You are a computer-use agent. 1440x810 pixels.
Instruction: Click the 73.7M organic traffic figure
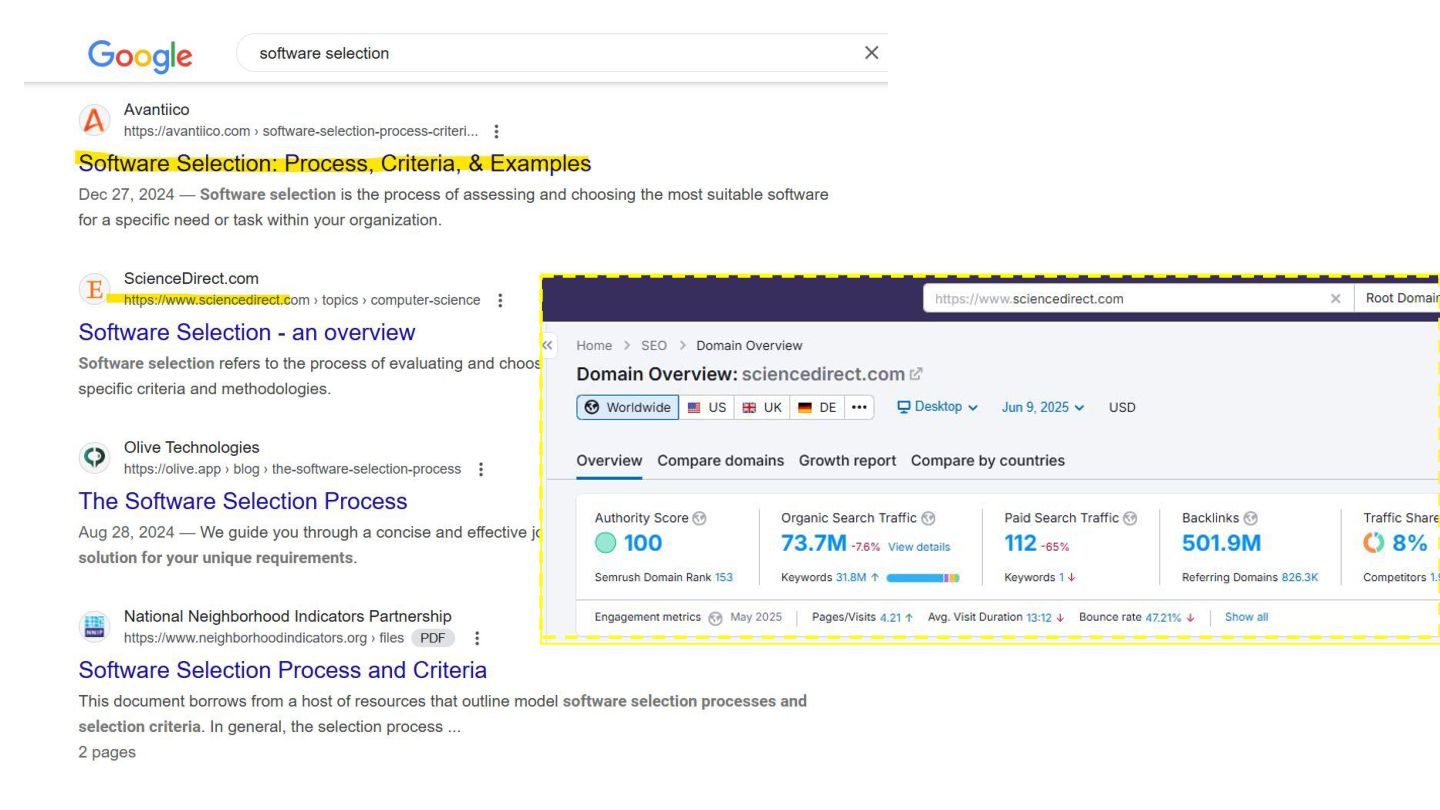point(814,543)
